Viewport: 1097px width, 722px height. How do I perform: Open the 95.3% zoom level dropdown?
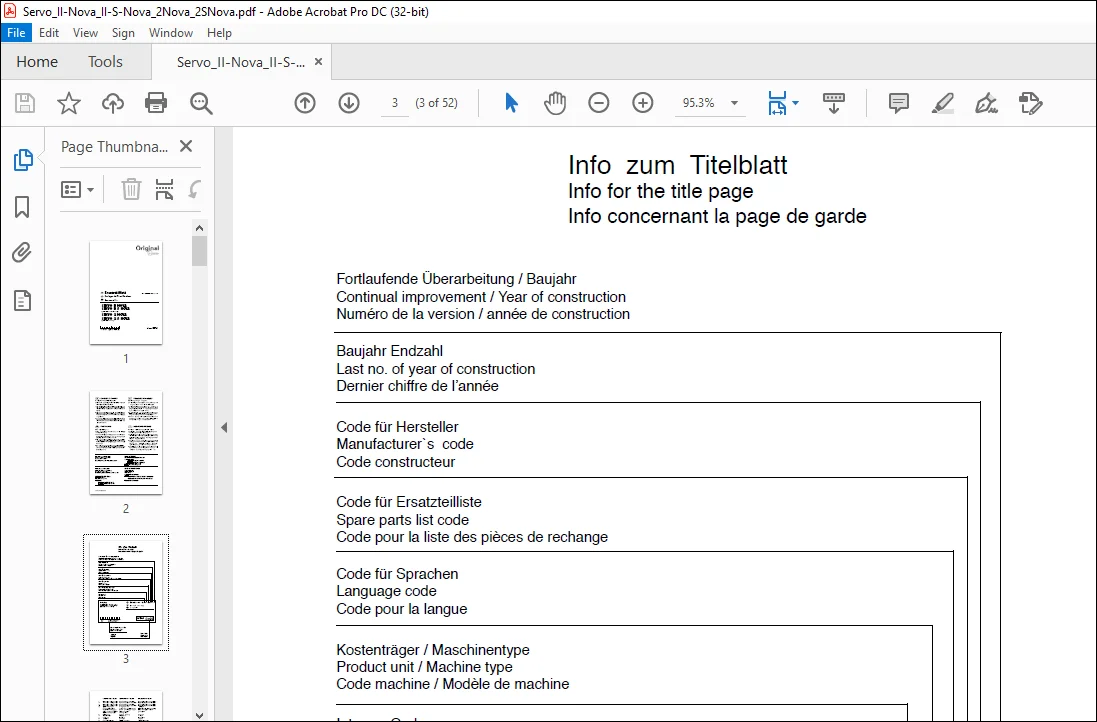(734, 103)
